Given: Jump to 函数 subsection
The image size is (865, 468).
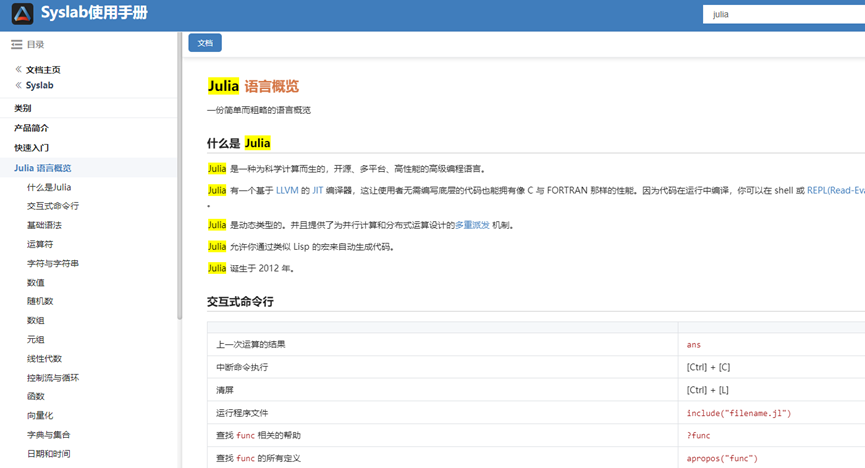Looking at the screenshot, I should 35,396.
